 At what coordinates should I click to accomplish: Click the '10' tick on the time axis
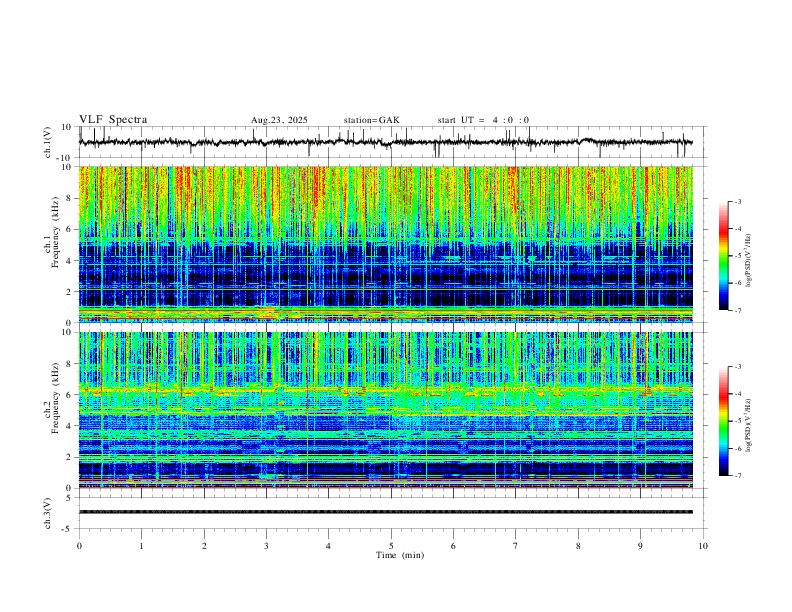(x=703, y=546)
